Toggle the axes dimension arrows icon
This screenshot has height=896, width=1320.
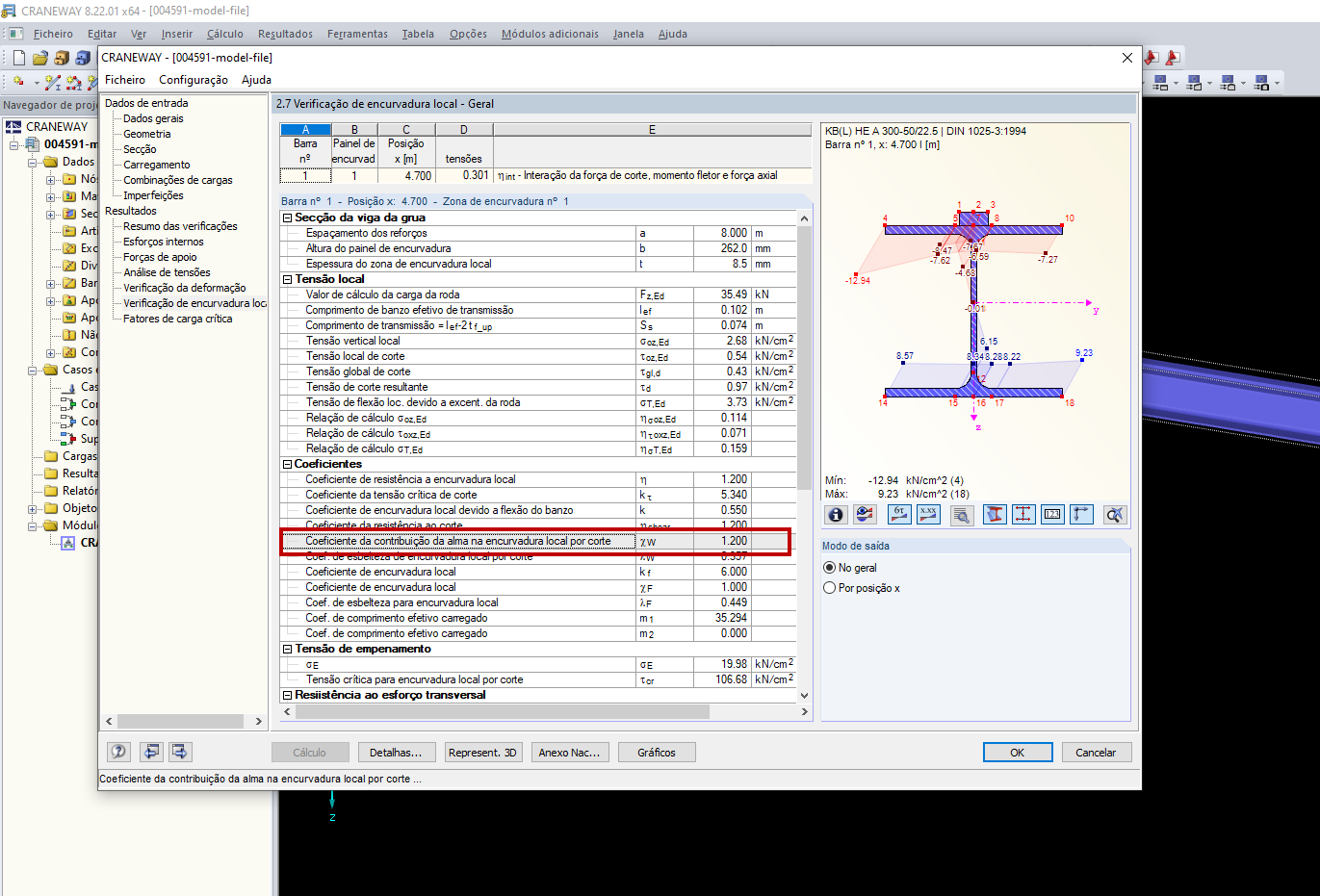(1081, 515)
